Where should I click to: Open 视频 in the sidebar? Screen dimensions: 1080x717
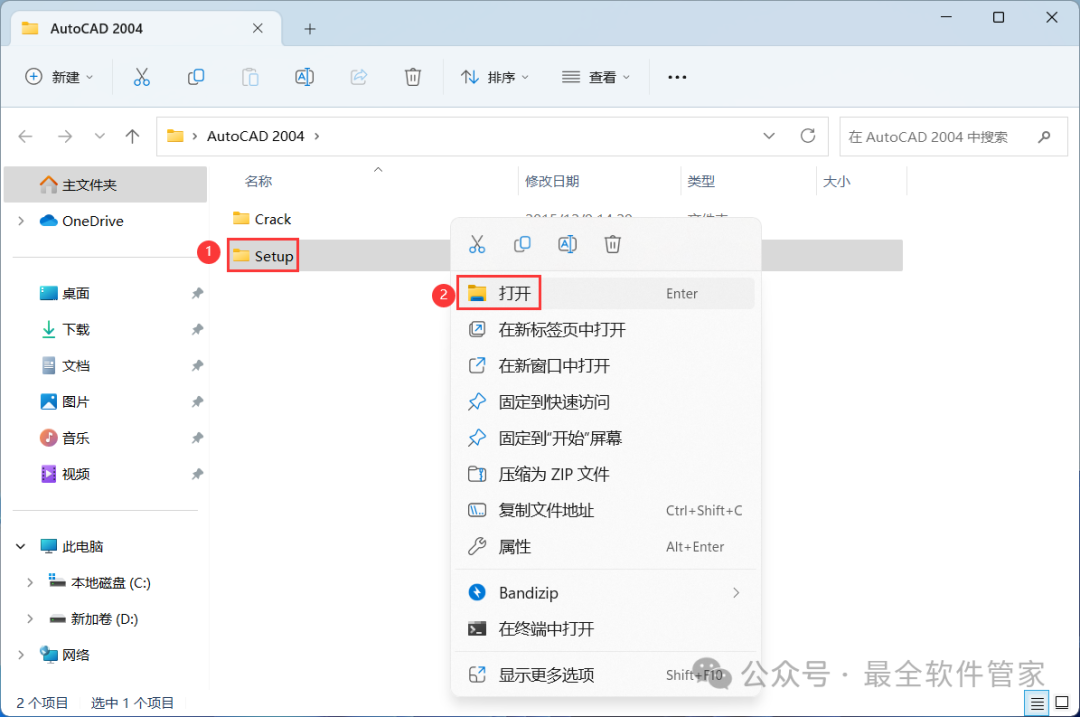(76, 475)
